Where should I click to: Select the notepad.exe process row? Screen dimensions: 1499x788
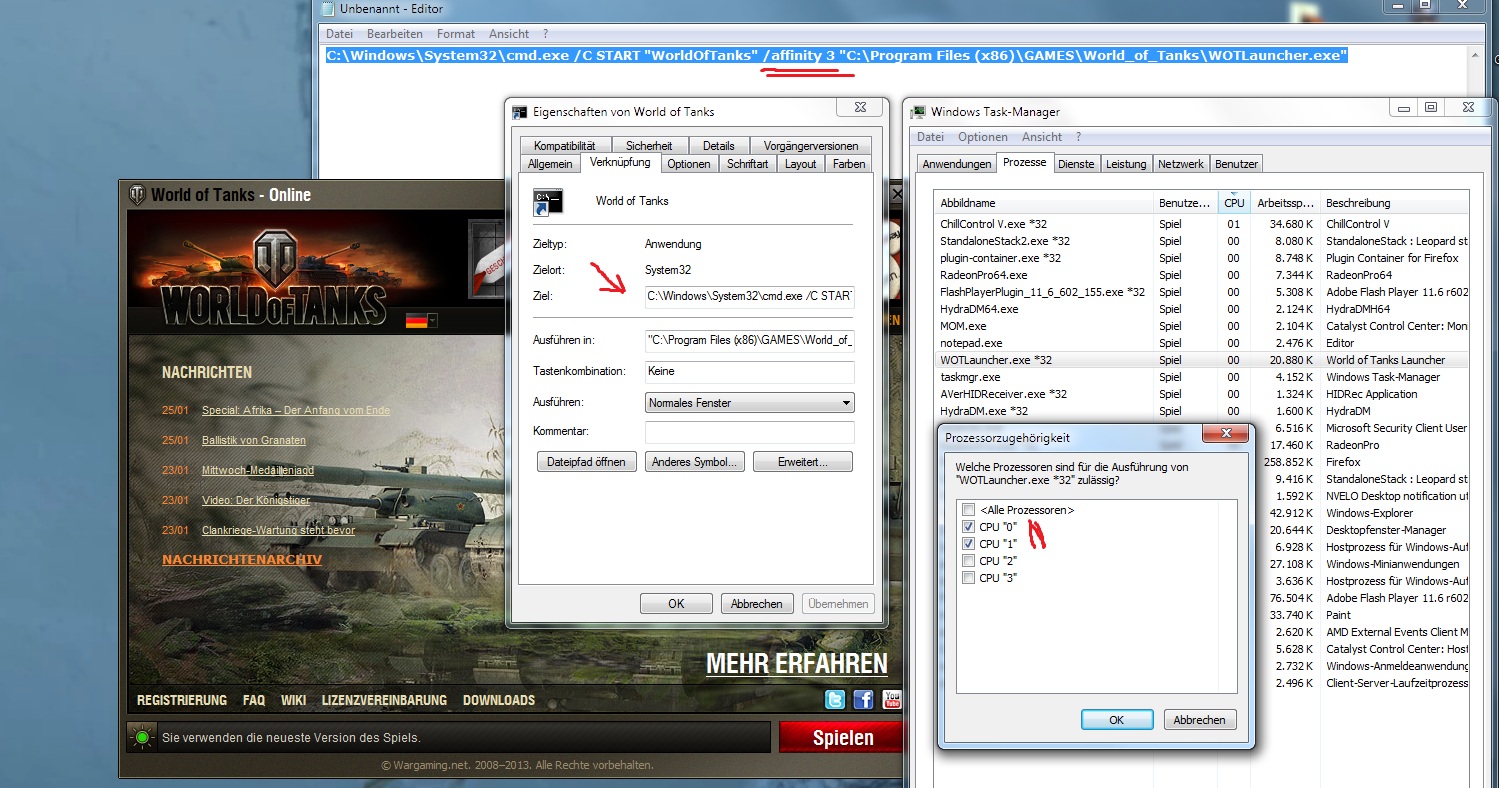(1202, 343)
